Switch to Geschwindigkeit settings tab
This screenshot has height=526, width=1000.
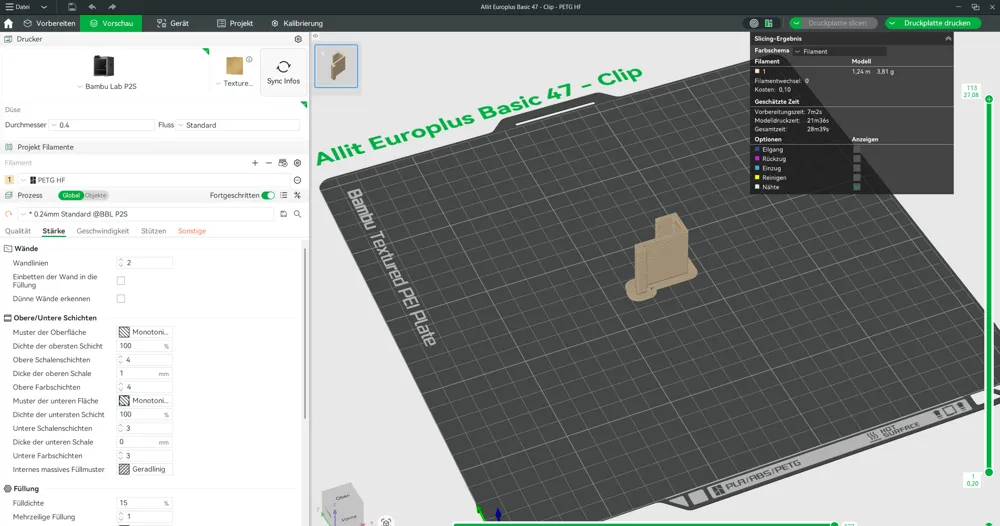(103, 231)
